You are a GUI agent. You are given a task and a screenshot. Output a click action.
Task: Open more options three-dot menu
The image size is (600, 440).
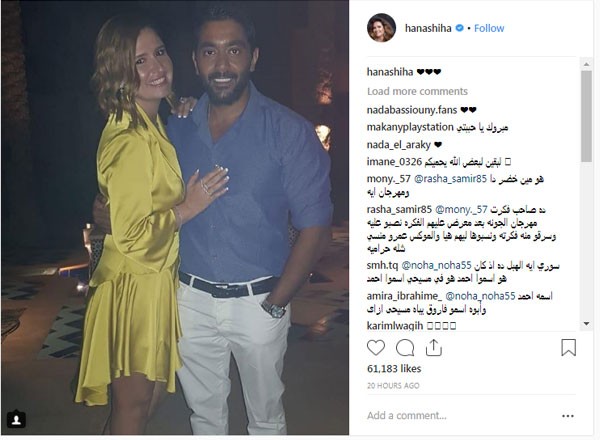pyautogui.click(x=568, y=416)
